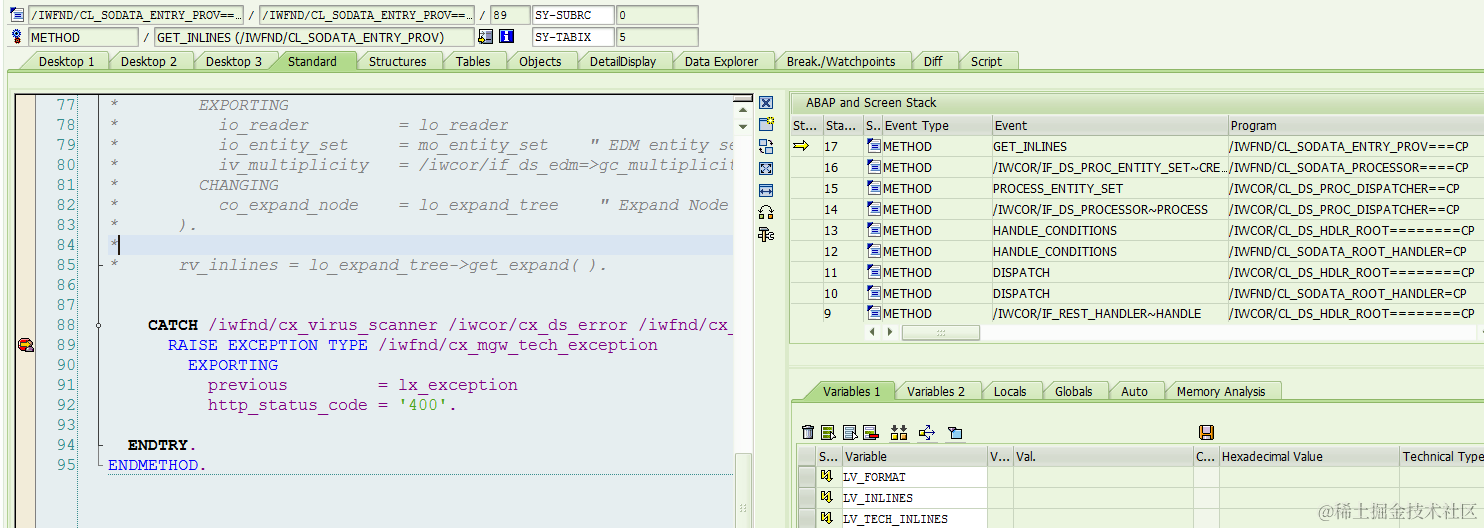Click the trash can icon in Variables toolbar
Viewport: 1484px width, 528px height.
pyautogui.click(x=808, y=432)
